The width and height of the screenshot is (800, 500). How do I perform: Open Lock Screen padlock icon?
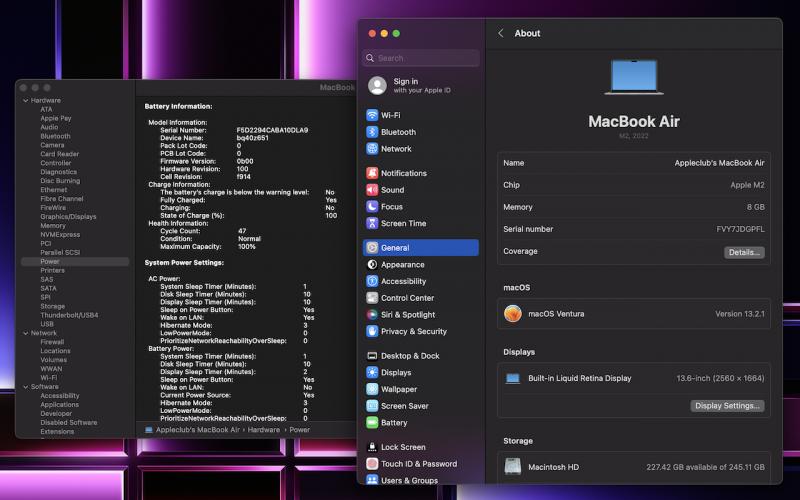[372, 447]
